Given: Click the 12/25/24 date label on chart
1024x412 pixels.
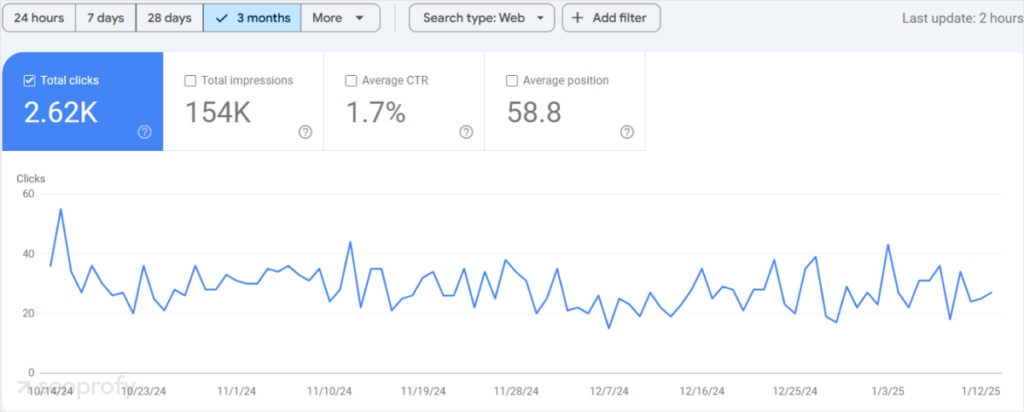Looking at the screenshot, I should [x=795, y=391].
